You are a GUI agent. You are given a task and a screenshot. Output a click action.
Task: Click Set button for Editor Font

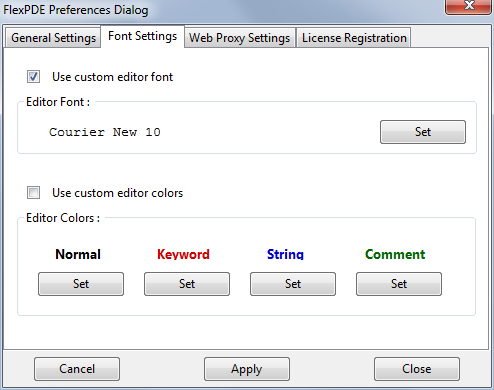(x=423, y=132)
